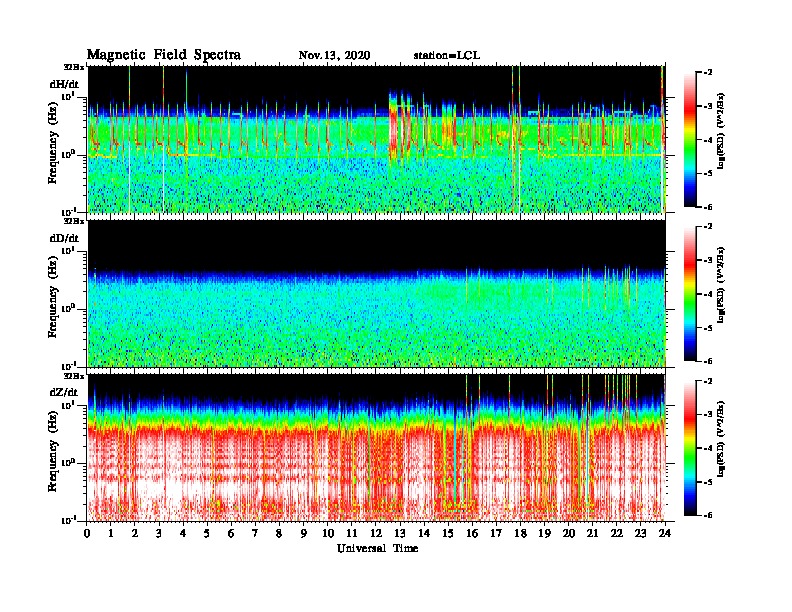Screen dimensions: 792x612
Task: Click the -4 tick on dH/dt color bar
Action: click(x=709, y=140)
